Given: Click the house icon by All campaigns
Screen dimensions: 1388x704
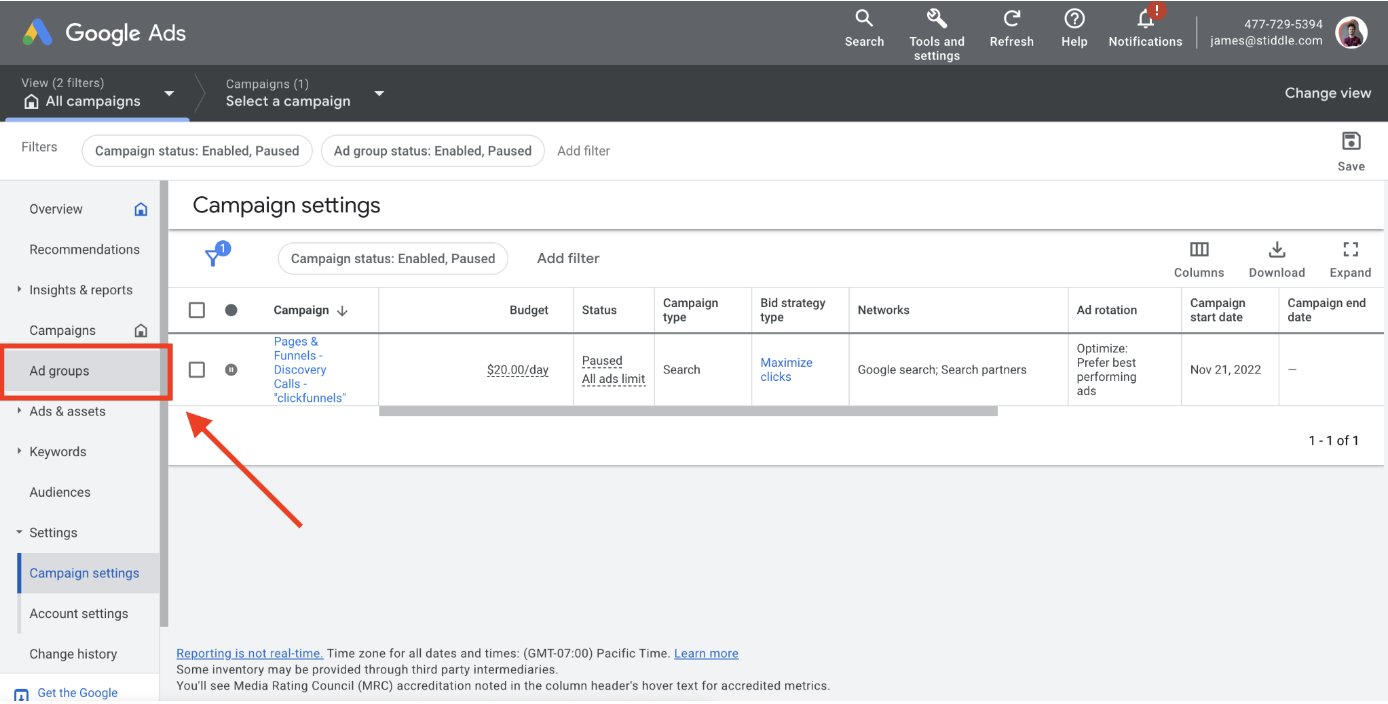Looking at the screenshot, I should point(31,102).
